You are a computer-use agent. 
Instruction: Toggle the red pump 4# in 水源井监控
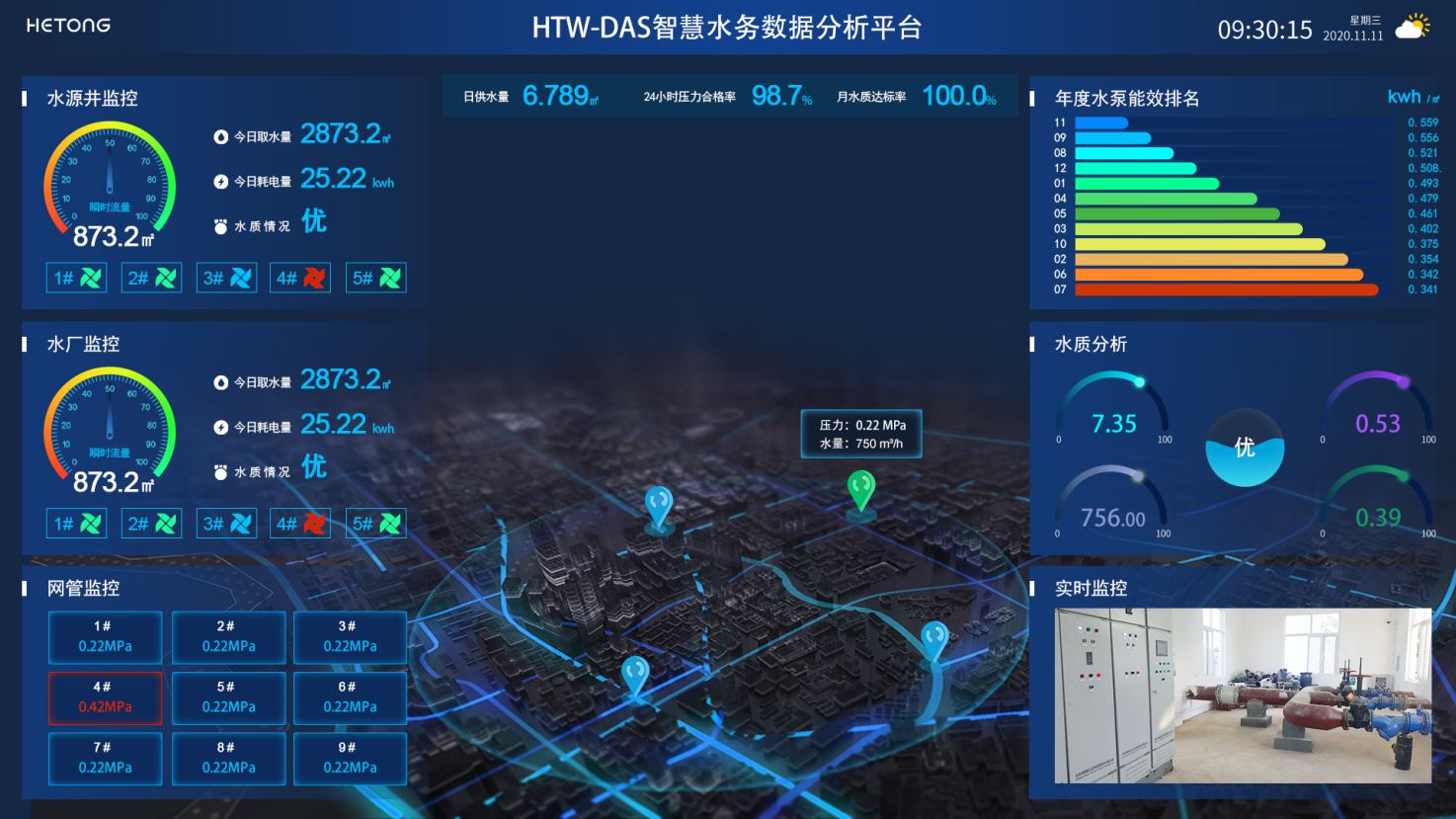click(300, 278)
